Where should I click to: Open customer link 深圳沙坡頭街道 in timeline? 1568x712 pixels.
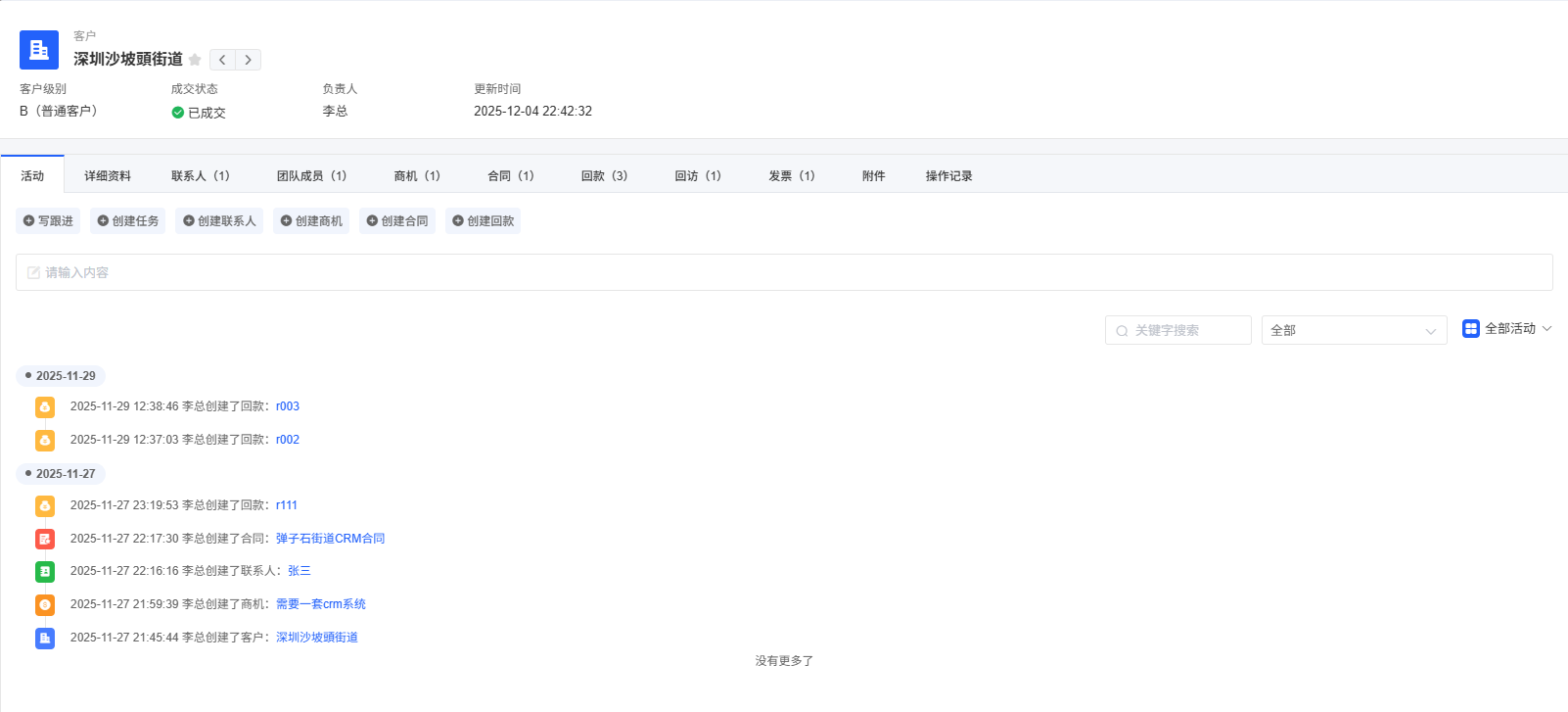tap(317, 638)
